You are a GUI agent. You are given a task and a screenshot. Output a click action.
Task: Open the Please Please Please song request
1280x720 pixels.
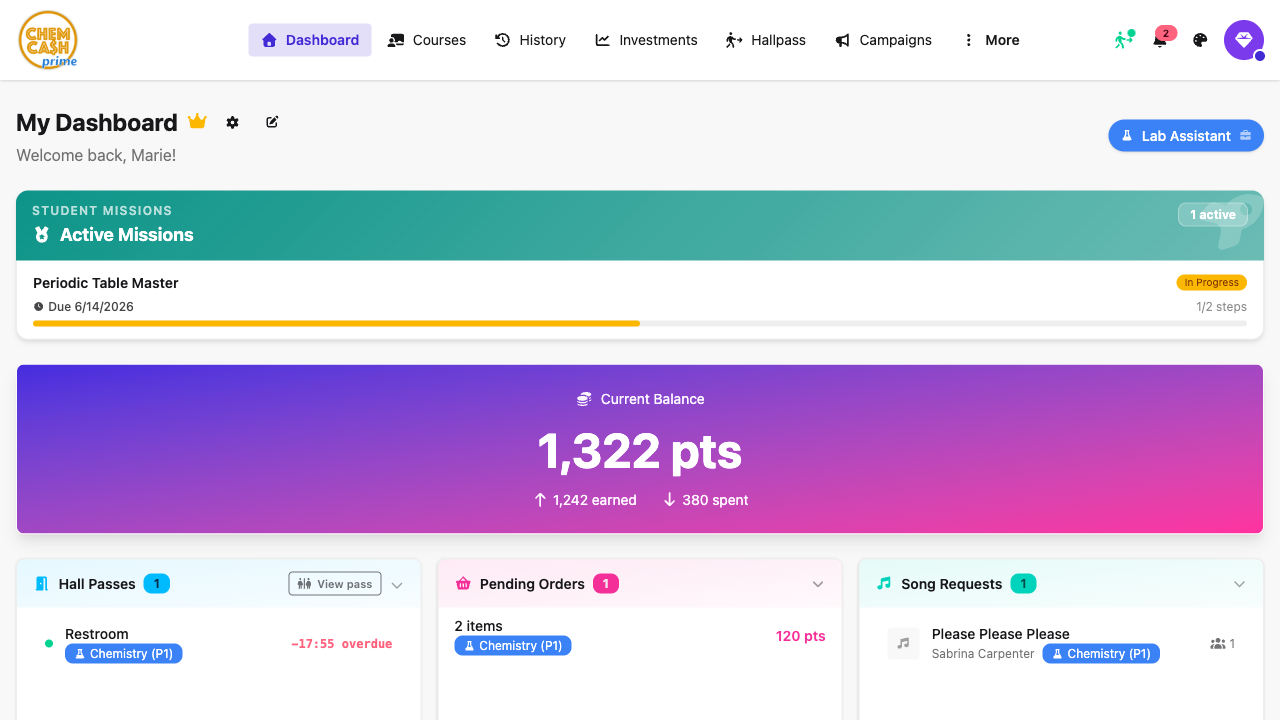(1061, 644)
